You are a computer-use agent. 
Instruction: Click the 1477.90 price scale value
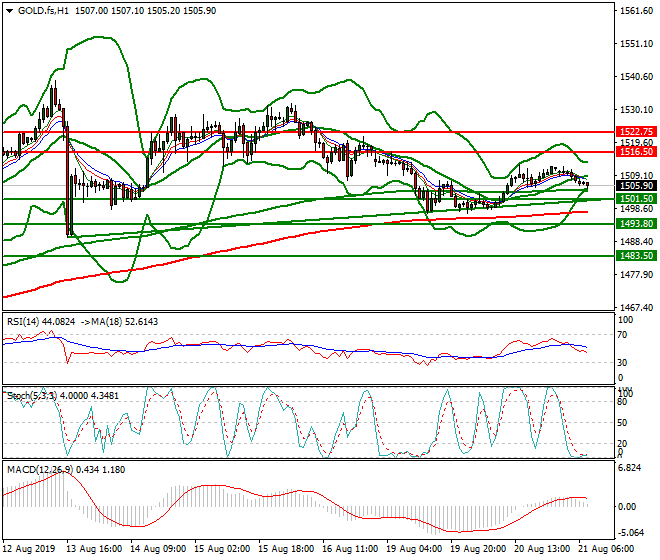tap(636, 275)
